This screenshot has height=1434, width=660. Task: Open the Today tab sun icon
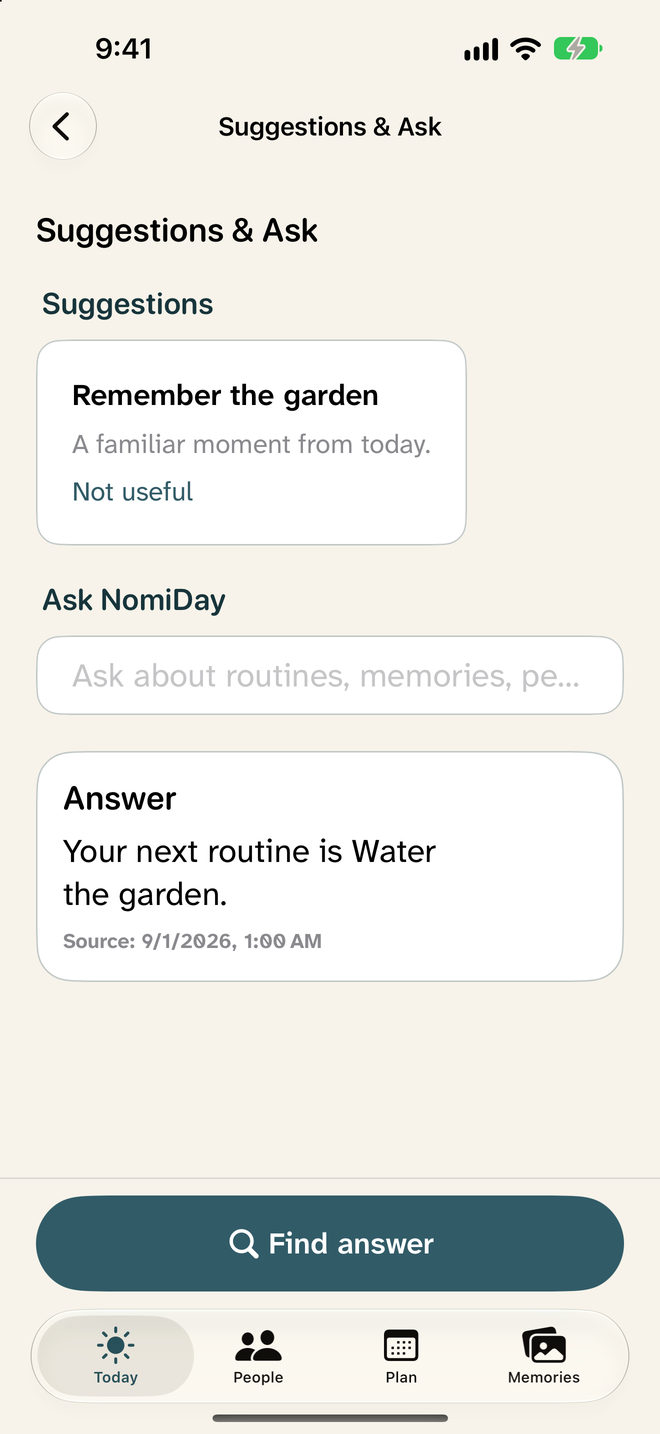[x=116, y=1346]
